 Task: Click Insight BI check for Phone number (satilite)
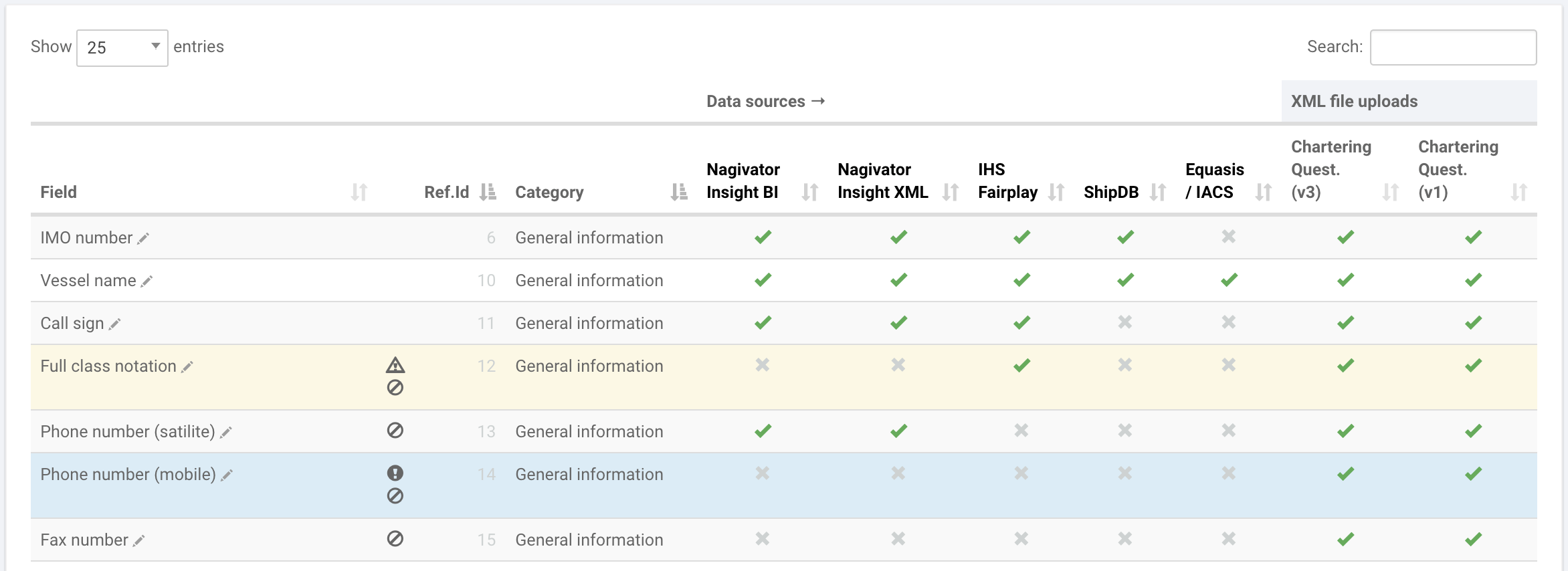click(x=763, y=431)
